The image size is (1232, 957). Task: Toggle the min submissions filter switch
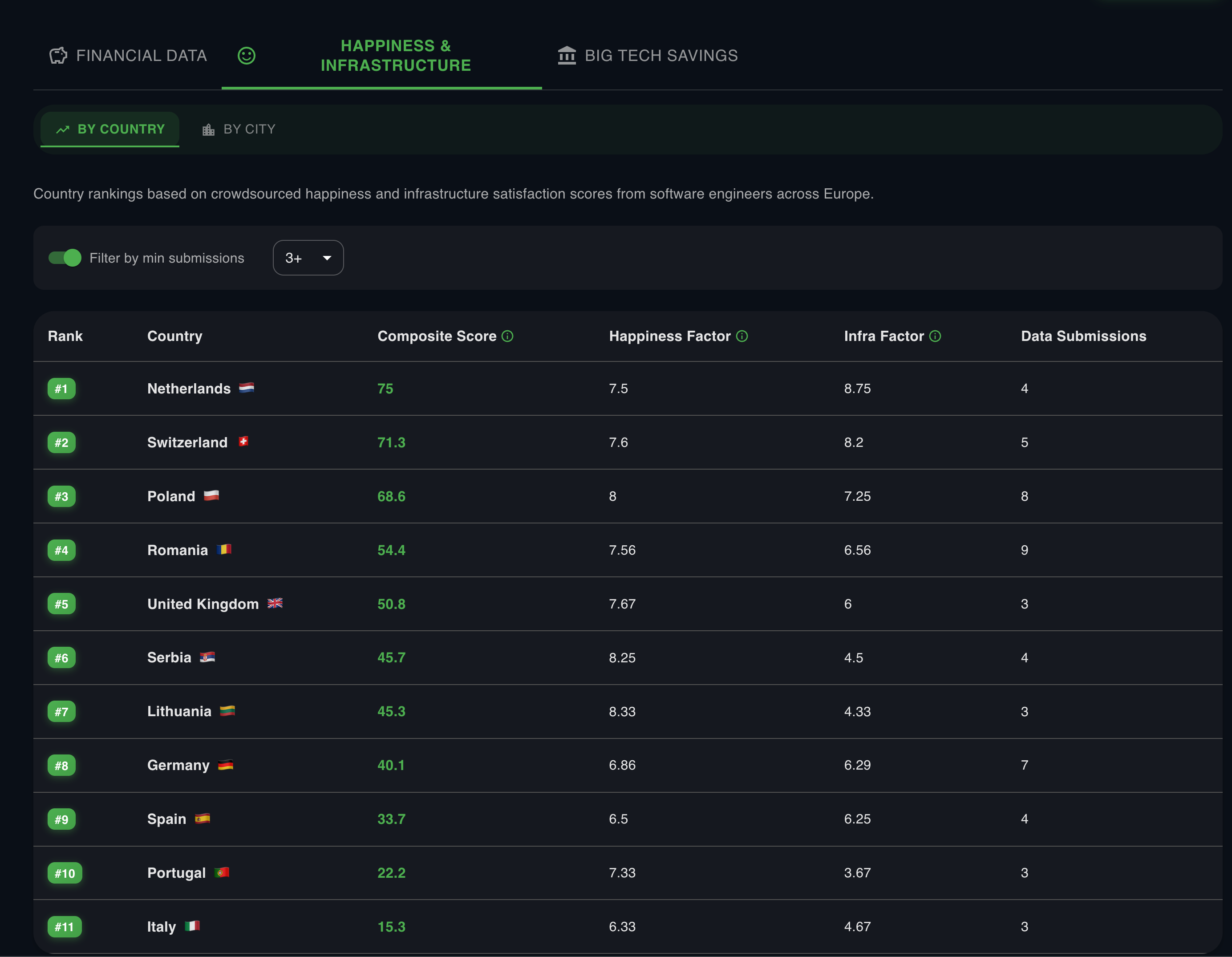tap(65, 258)
